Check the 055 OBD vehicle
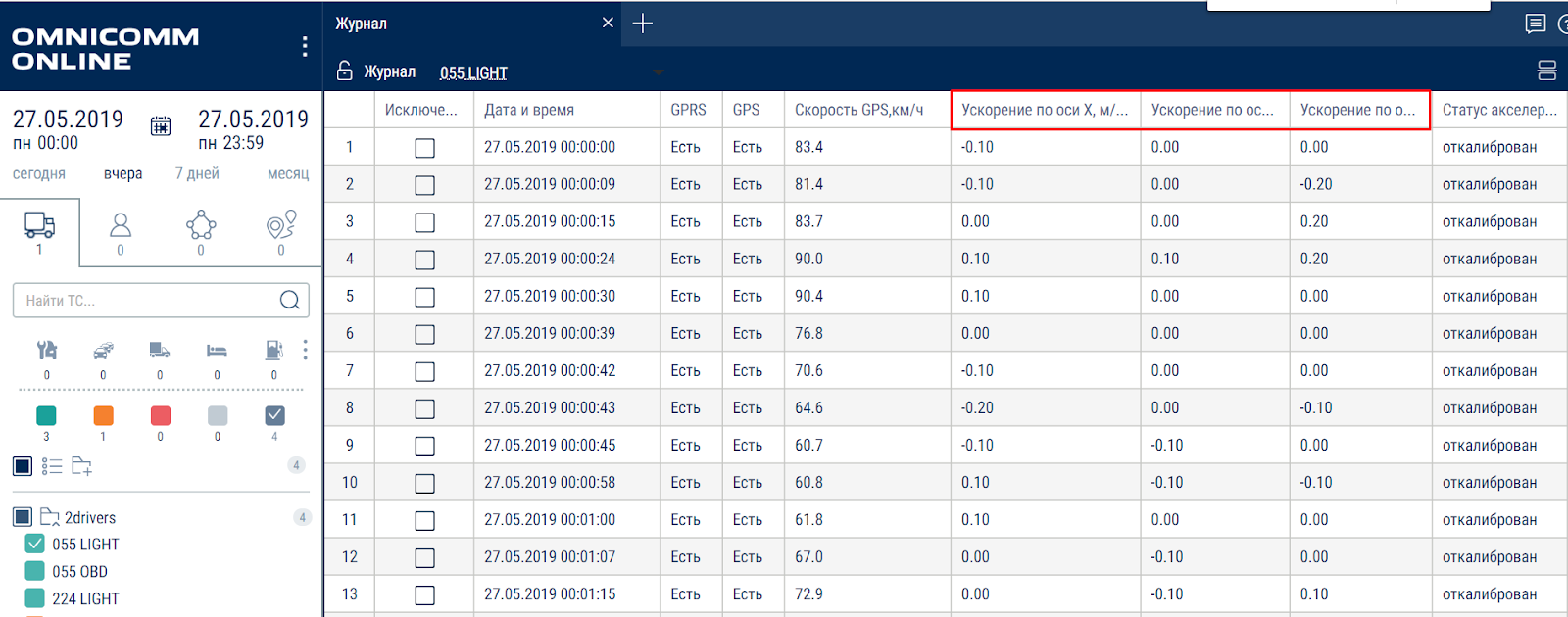 click(34, 571)
